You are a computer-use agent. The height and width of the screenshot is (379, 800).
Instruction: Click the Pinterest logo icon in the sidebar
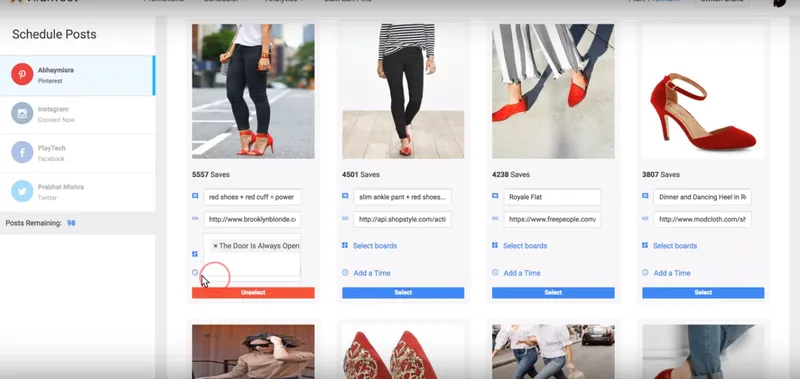[x=22, y=74]
